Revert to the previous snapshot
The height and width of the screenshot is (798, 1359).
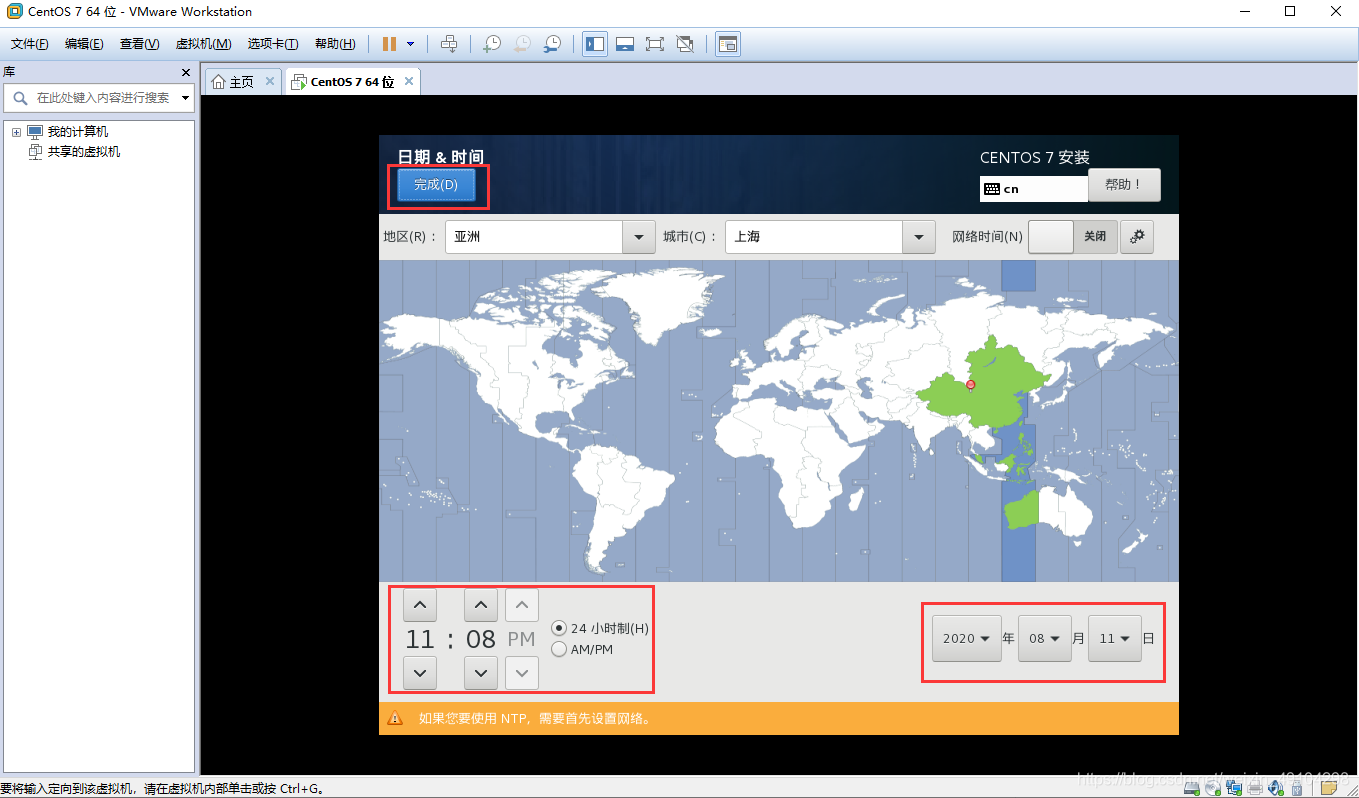(x=522, y=44)
